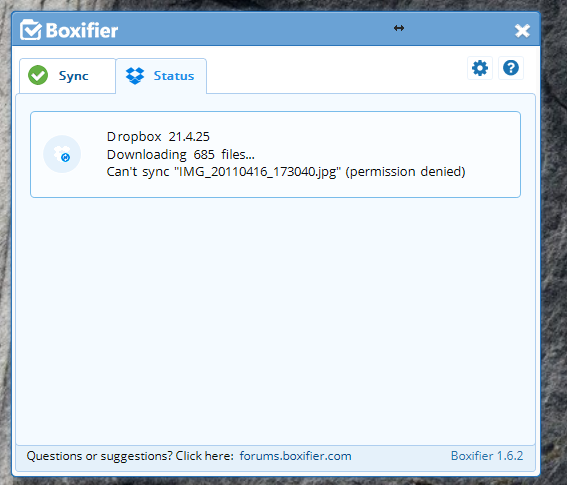Click the Dropbox logo on Status tab

[x=135, y=76]
